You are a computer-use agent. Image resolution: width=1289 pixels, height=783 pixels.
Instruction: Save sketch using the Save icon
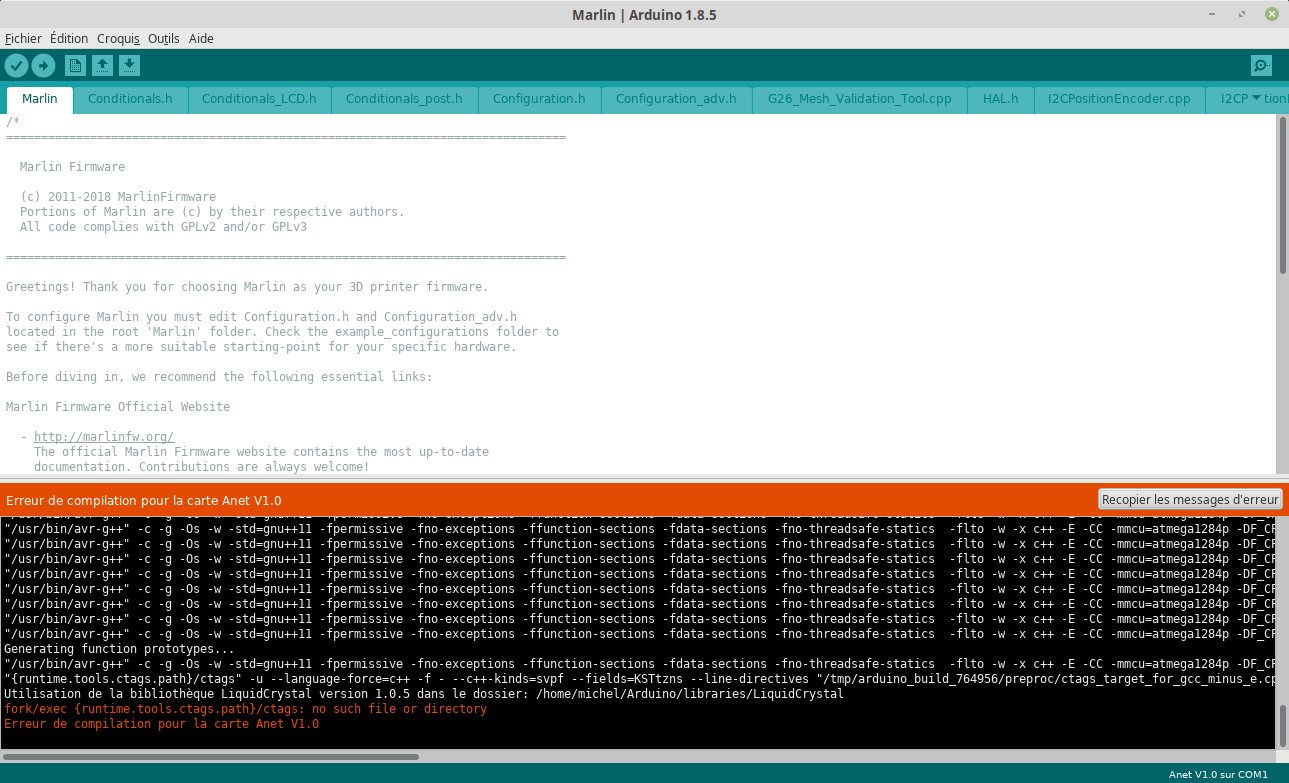[x=129, y=66]
